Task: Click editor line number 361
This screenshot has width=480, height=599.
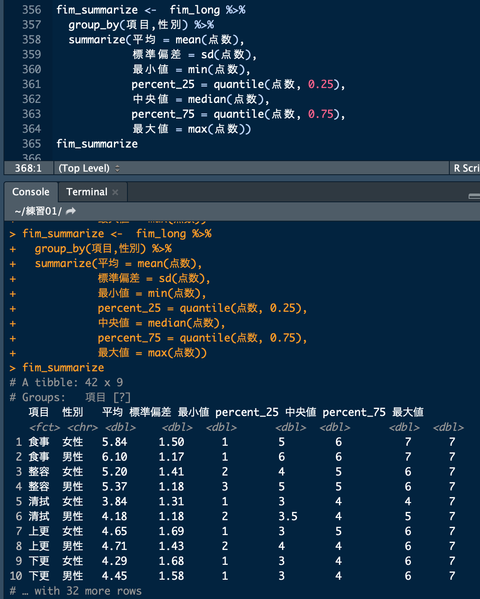Action: click(31, 84)
